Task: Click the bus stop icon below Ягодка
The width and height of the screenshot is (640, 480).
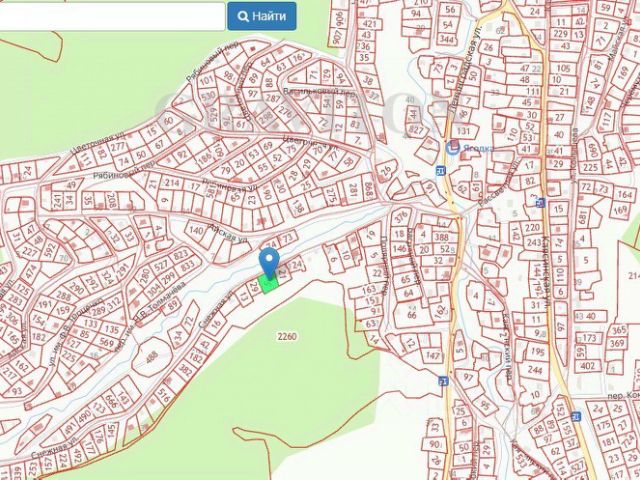Action: pos(441,170)
